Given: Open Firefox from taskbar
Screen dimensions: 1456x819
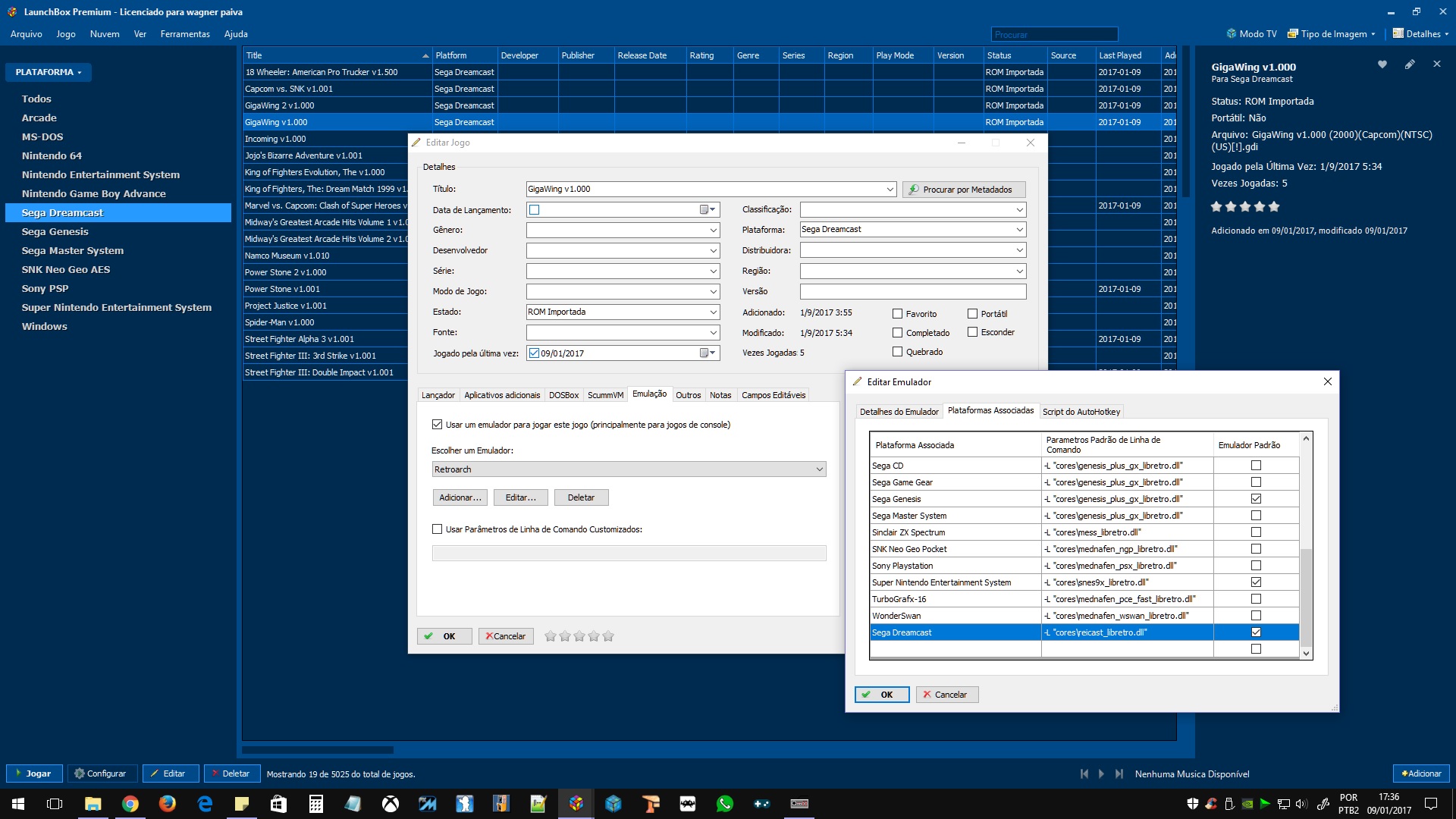Looking at the screenshot, I should tap(168, 804).
